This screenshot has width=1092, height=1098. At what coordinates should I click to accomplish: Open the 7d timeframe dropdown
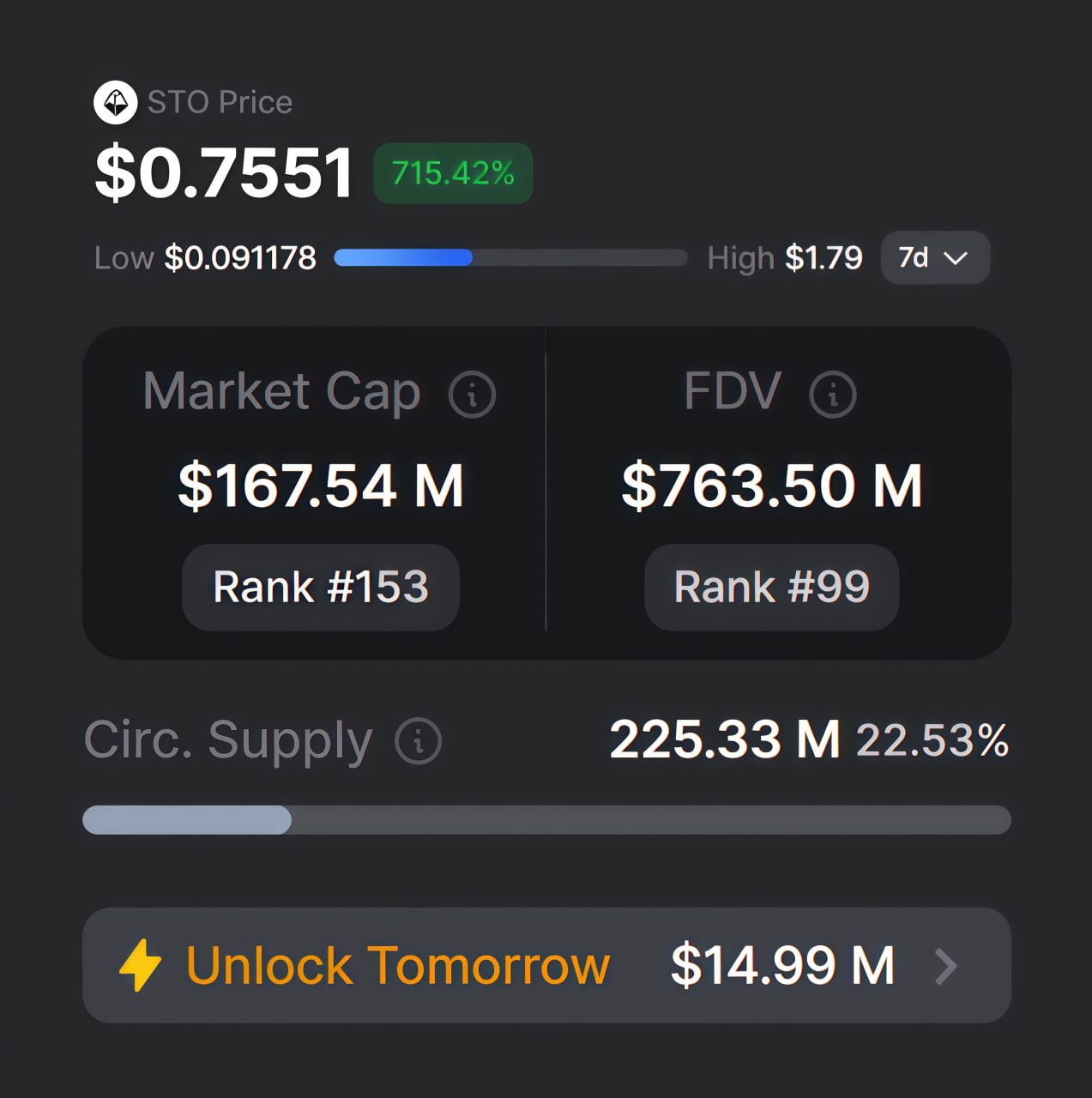(934, 257)
